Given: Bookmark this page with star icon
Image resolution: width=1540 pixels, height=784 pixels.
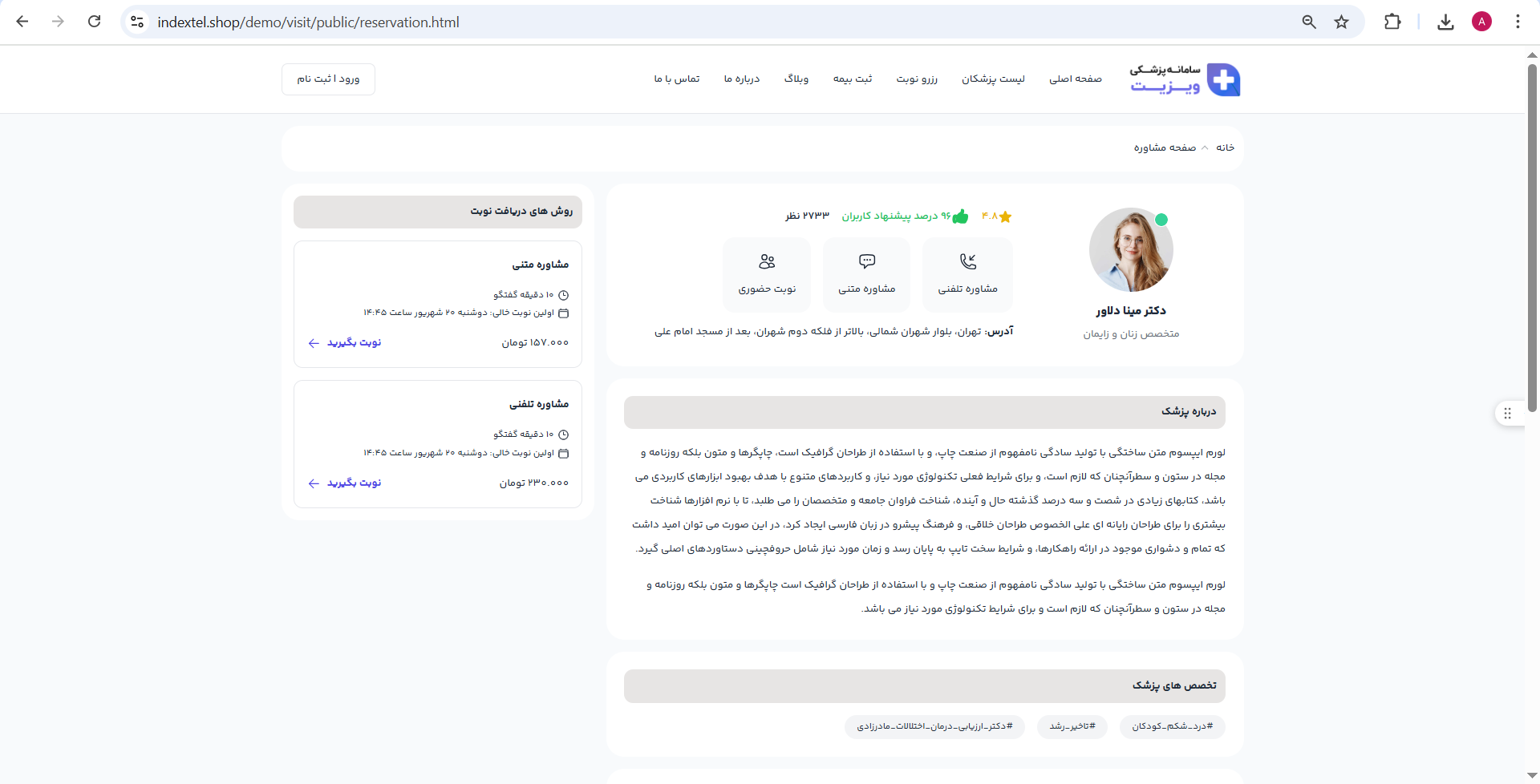Looking at the screenshot, I should coord(1341,22).
